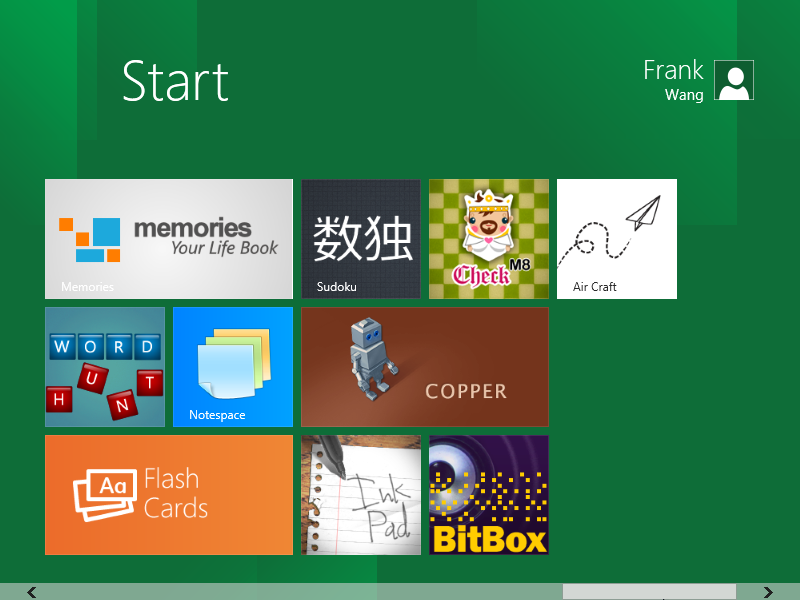The height and width of the screenshot is (600, 800).
Task: Launch the Word Hunt game tile
Action: tap(105, 367)
